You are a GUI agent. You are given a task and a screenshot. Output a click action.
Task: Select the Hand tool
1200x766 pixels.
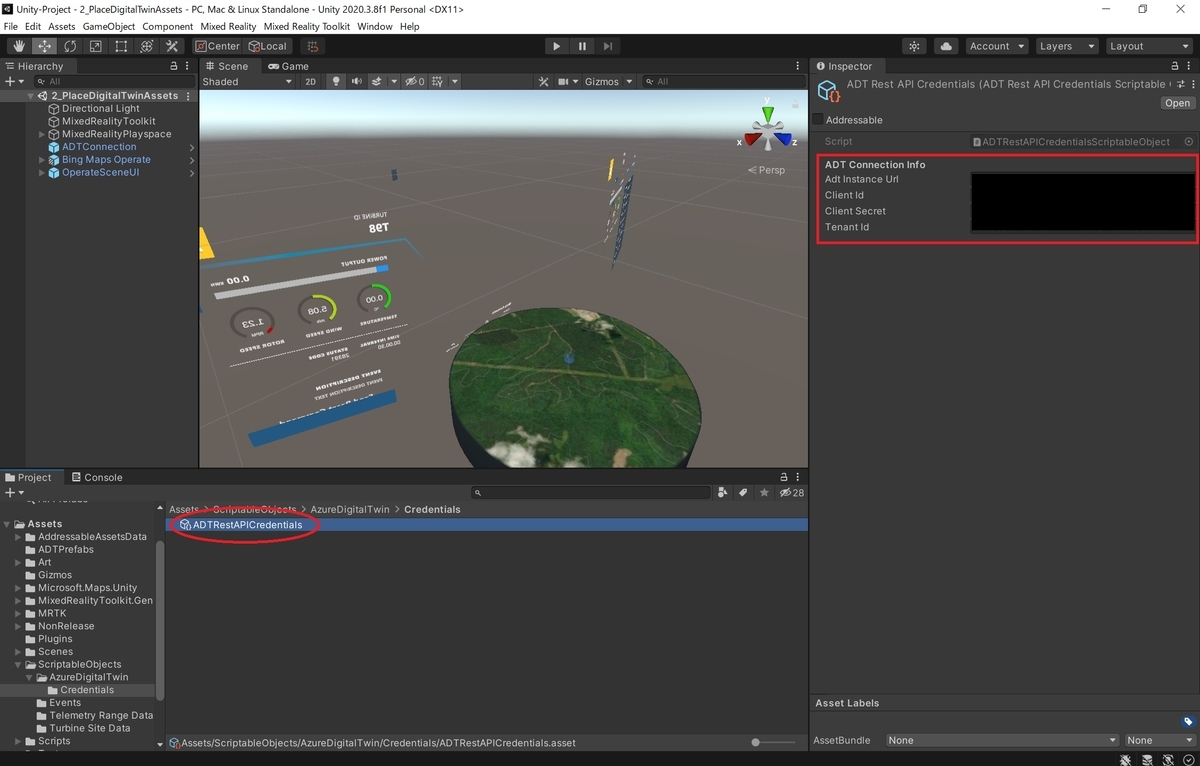pos(19,46)
